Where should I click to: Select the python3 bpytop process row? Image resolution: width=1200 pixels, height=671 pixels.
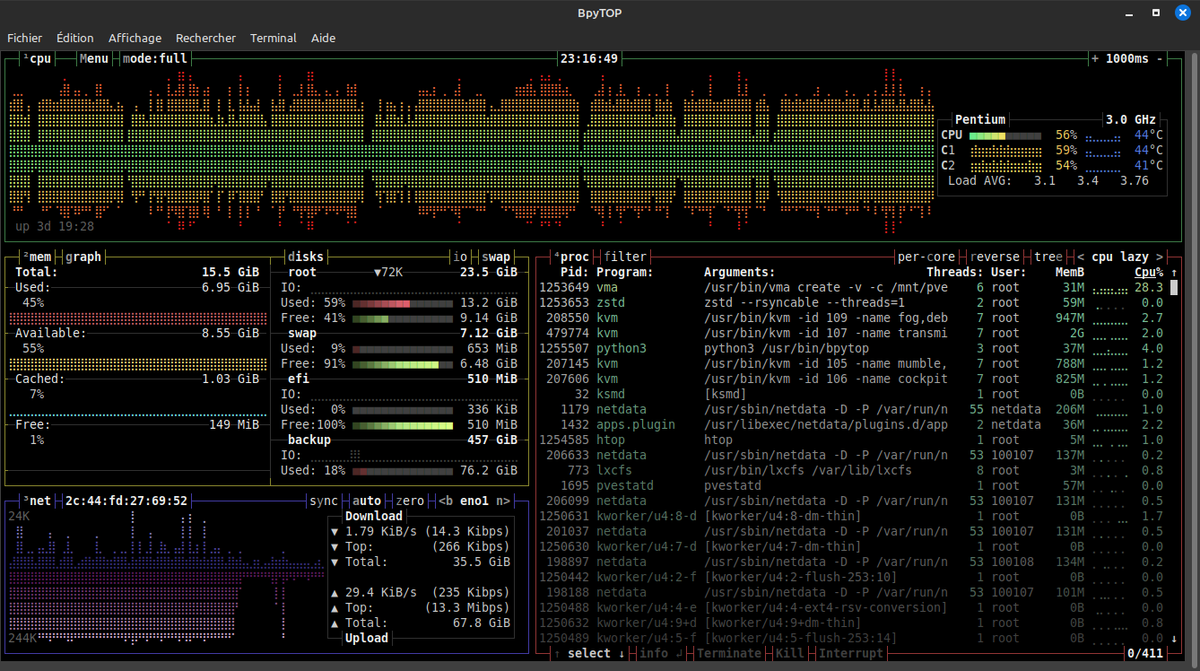click(852, 348)
